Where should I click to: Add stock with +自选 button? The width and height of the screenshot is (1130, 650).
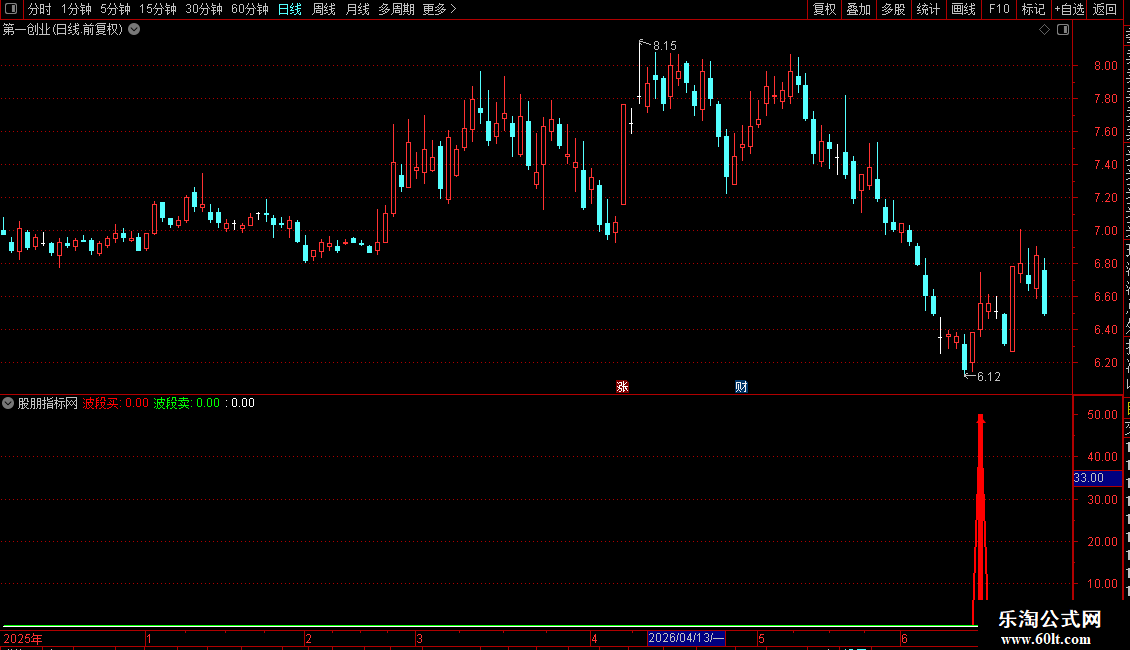tap(1069, 9)
